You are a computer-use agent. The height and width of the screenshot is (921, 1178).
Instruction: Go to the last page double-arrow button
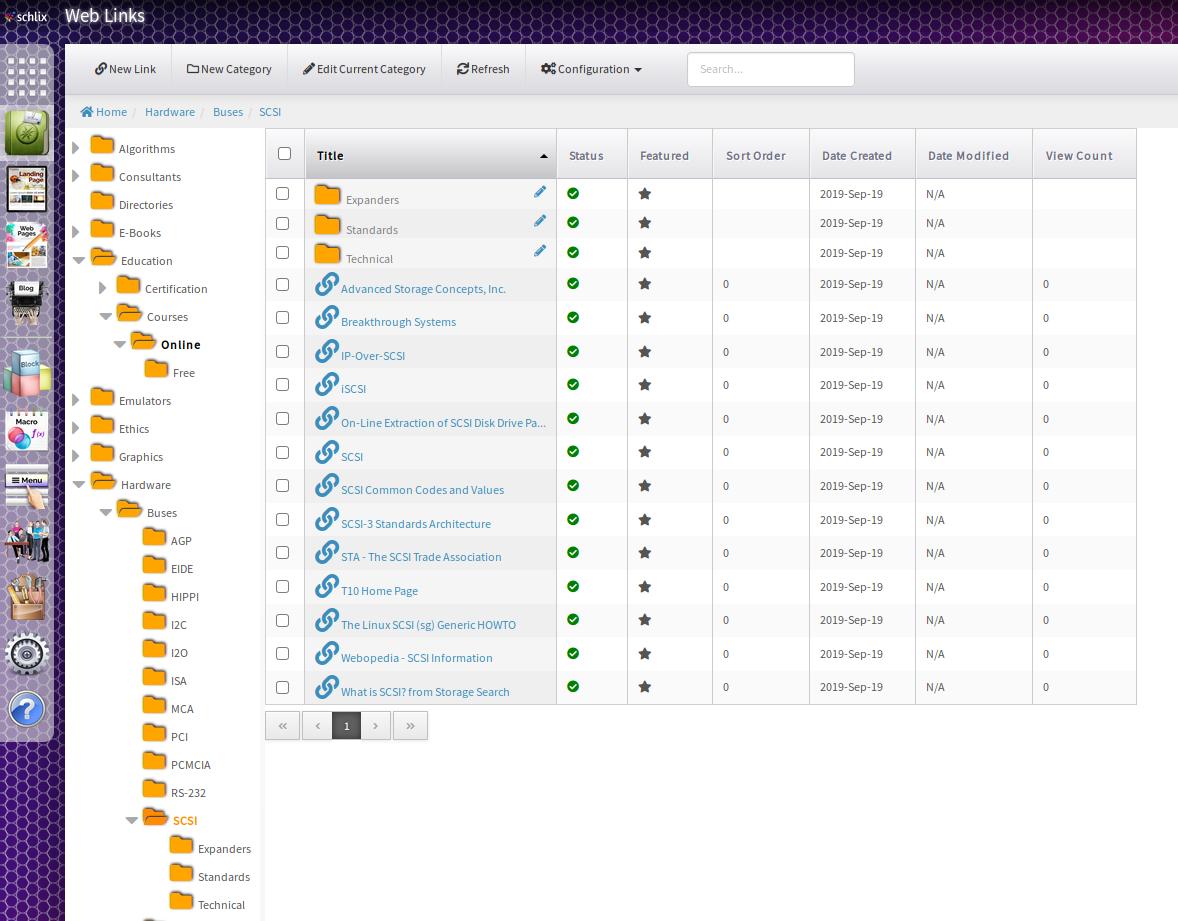point(410,726)
